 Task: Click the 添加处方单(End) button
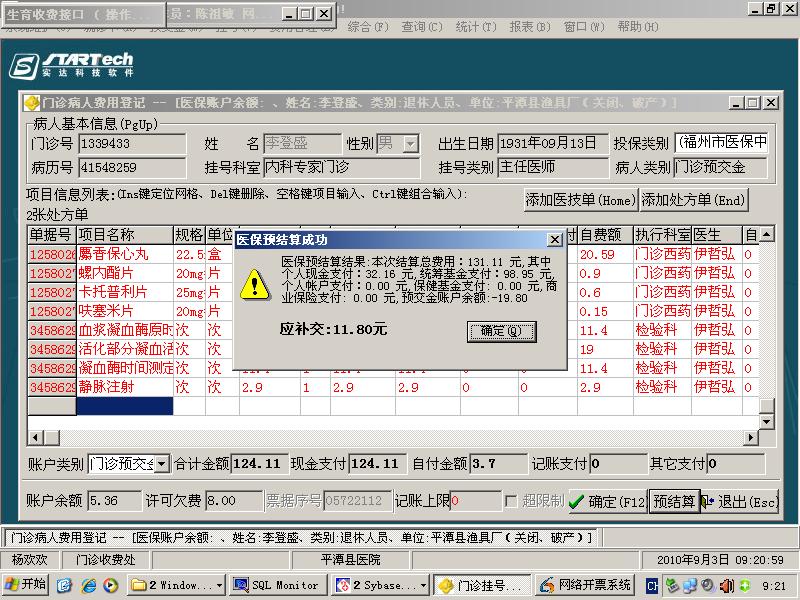[x=693, y=199]
